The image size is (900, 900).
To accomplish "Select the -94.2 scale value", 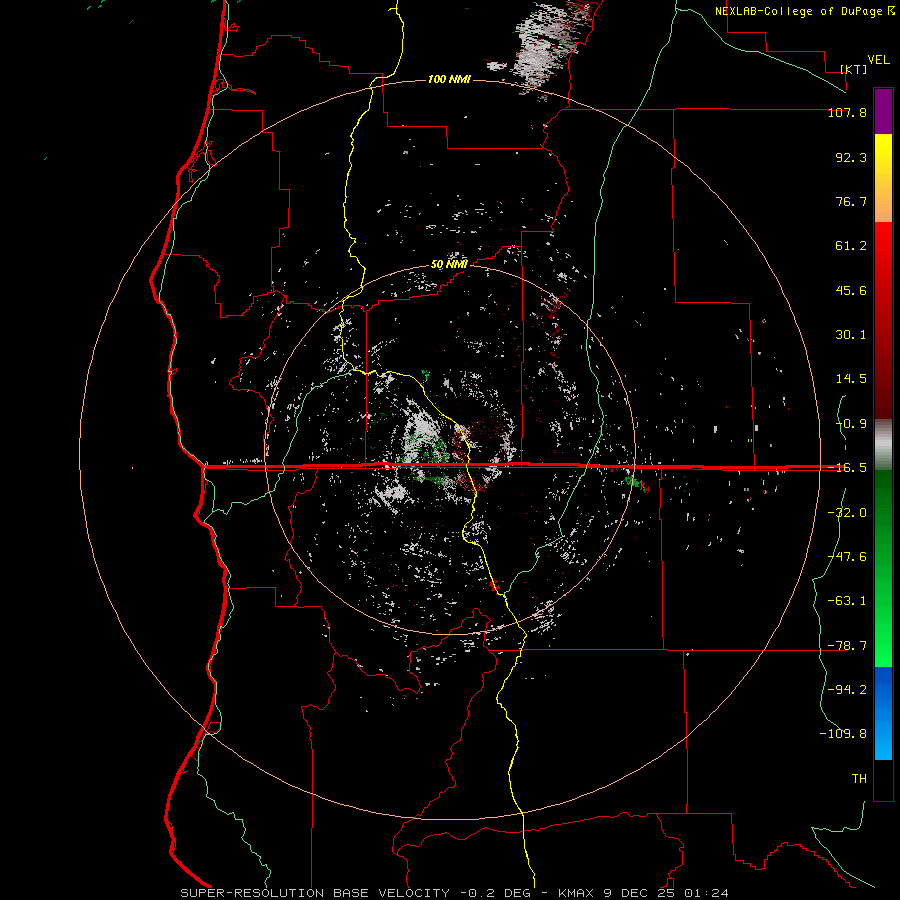I will [847, 689].
